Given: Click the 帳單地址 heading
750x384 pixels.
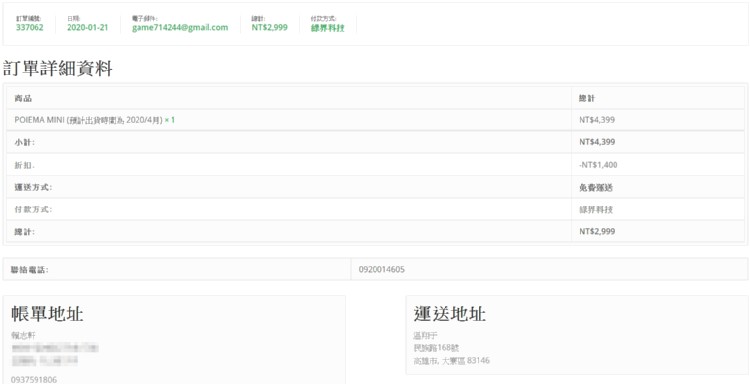Looking at the screenshot, I should [47, 314].
